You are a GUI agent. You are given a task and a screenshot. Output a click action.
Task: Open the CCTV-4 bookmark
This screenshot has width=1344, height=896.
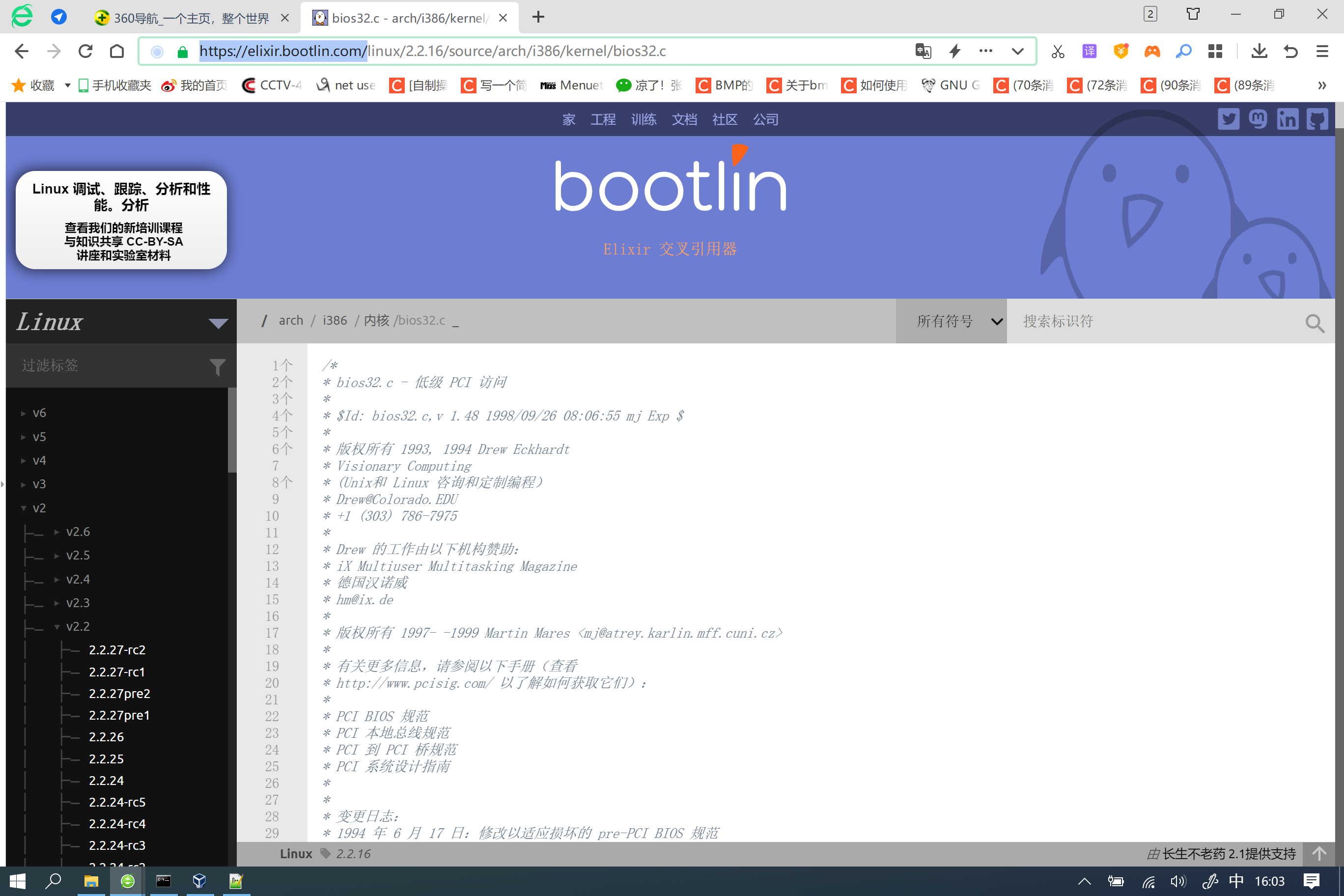(x=272, y=85)
